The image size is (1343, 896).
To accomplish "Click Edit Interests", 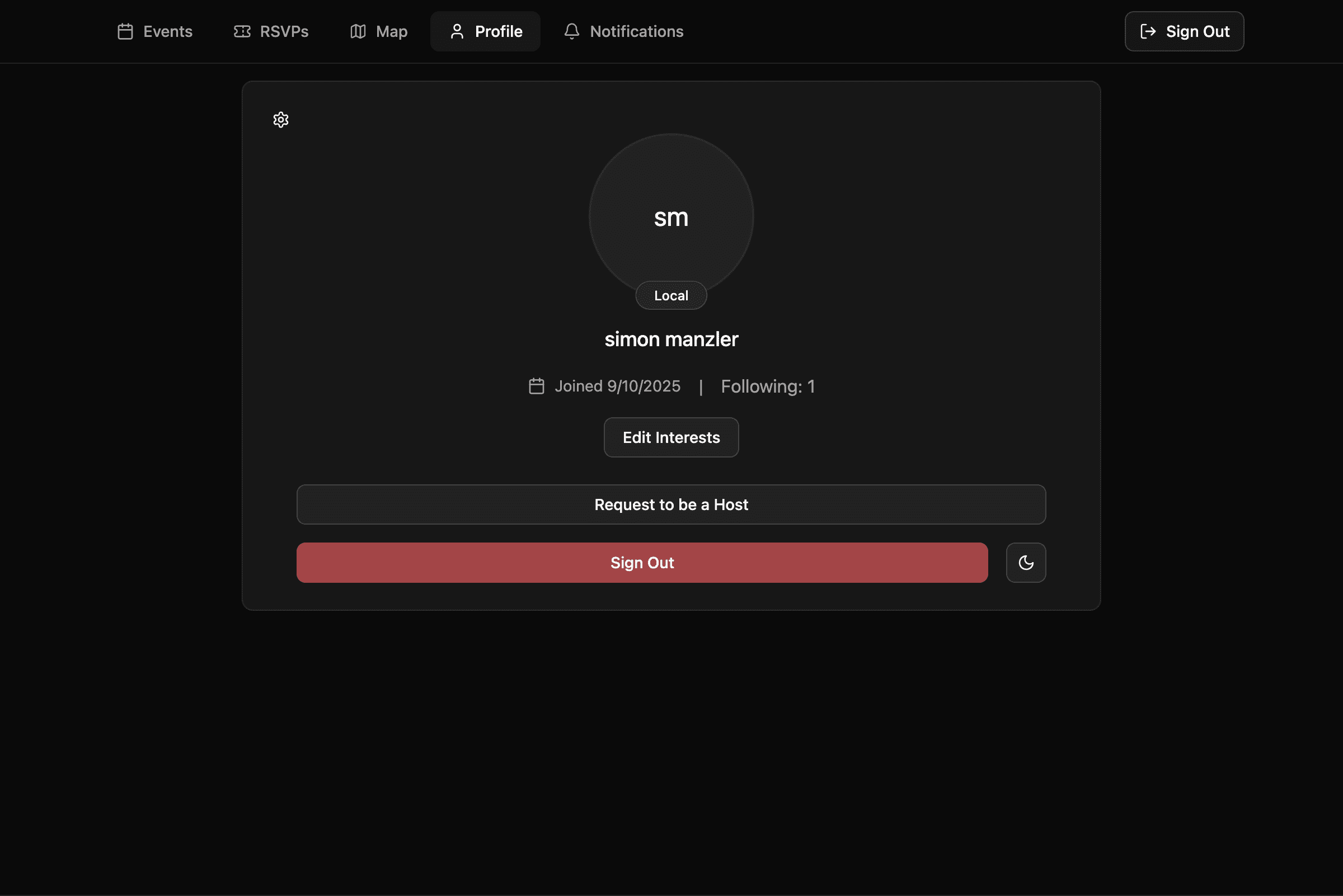I will pos(670,437).
